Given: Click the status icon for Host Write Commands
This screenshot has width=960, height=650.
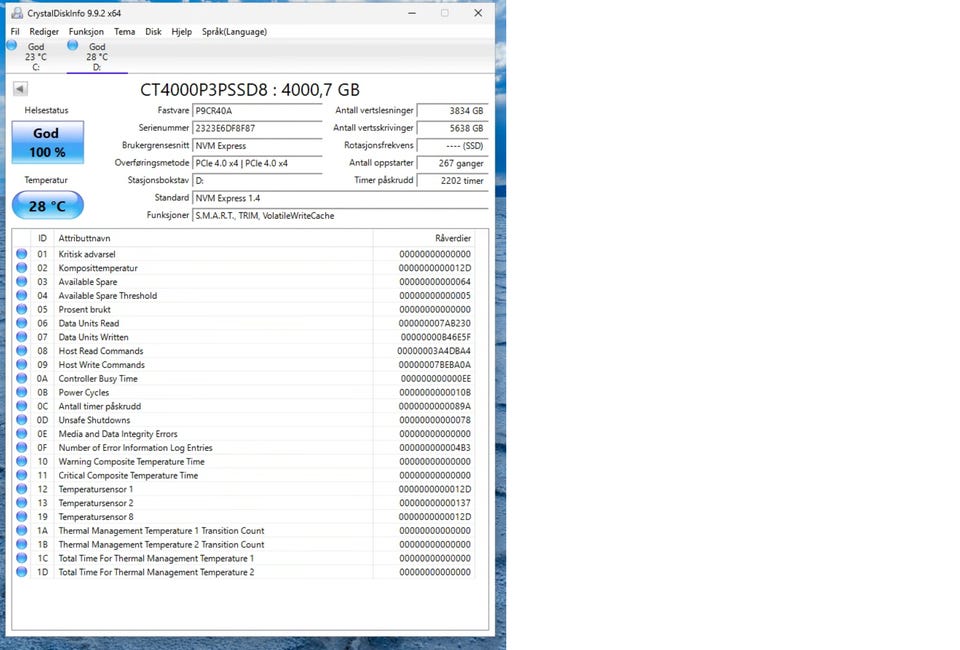Looking at the screenshot, I should click(21, 364).
